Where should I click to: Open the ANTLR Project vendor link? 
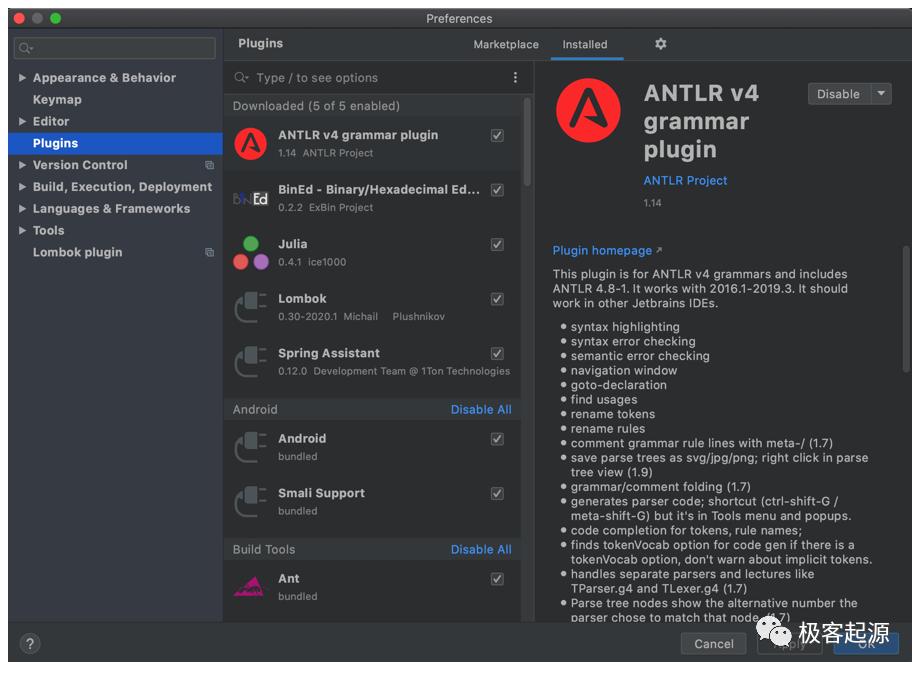685,181
